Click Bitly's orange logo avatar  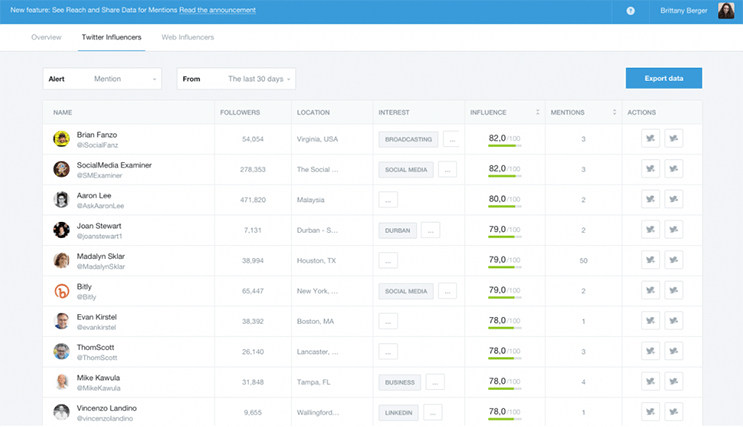61,291
